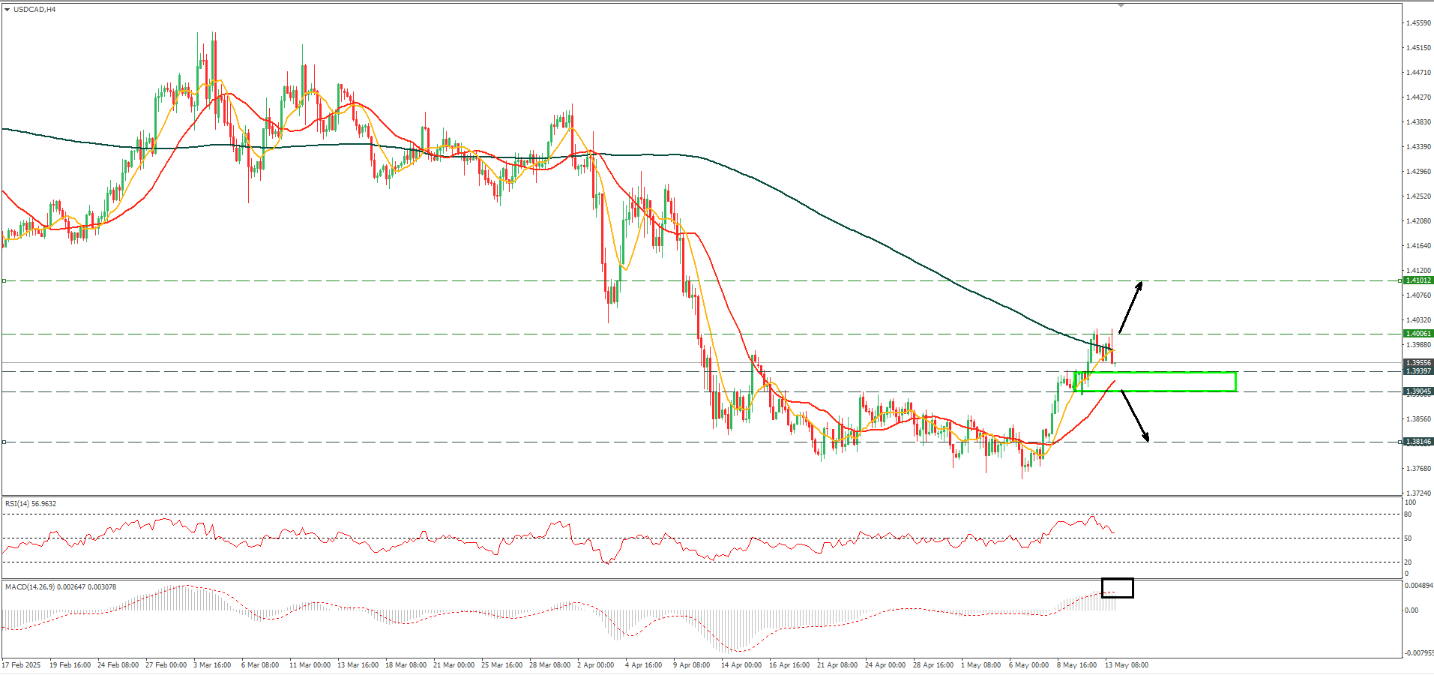Click the 27 Feb 00:00 time label
The image size is (1434, 675).
tap(166, 664)
